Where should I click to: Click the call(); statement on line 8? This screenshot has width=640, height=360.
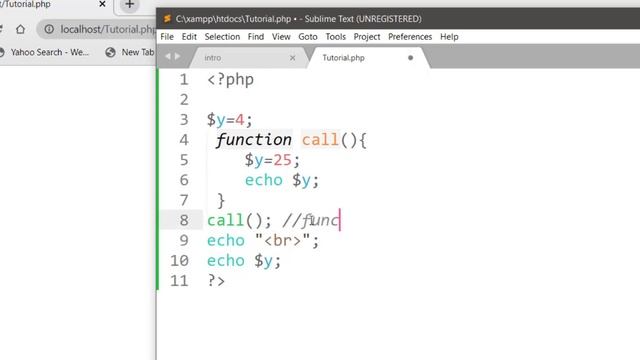tap(239, 220)
